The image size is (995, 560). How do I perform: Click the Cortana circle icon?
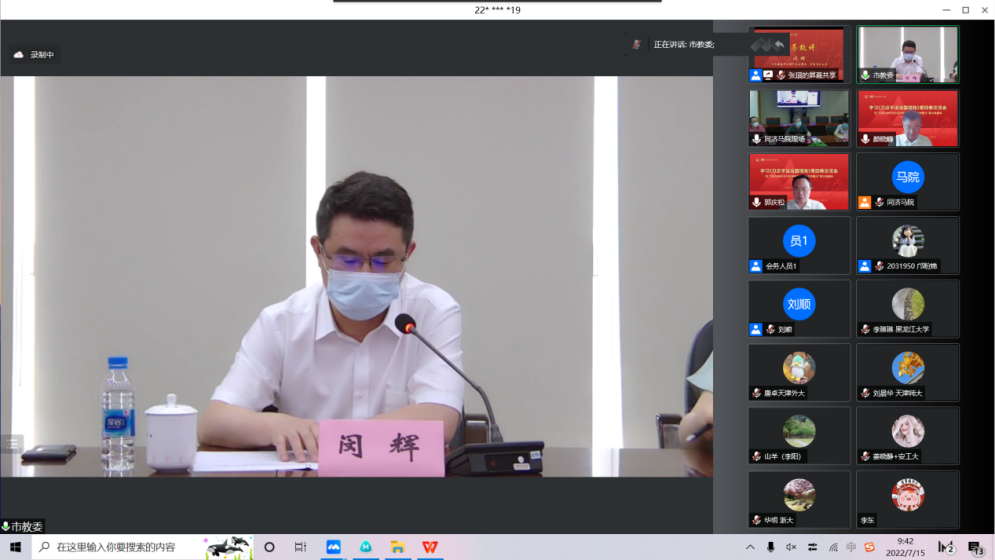[x=269, y=547]
